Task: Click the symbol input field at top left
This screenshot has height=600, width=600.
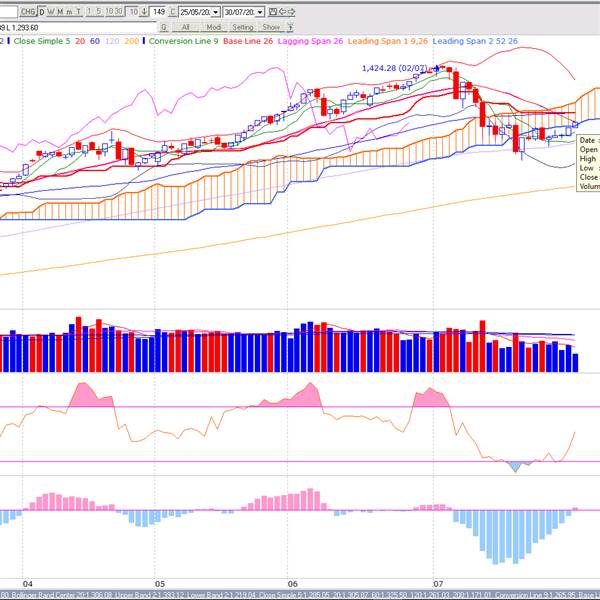Action: point(8,12)
